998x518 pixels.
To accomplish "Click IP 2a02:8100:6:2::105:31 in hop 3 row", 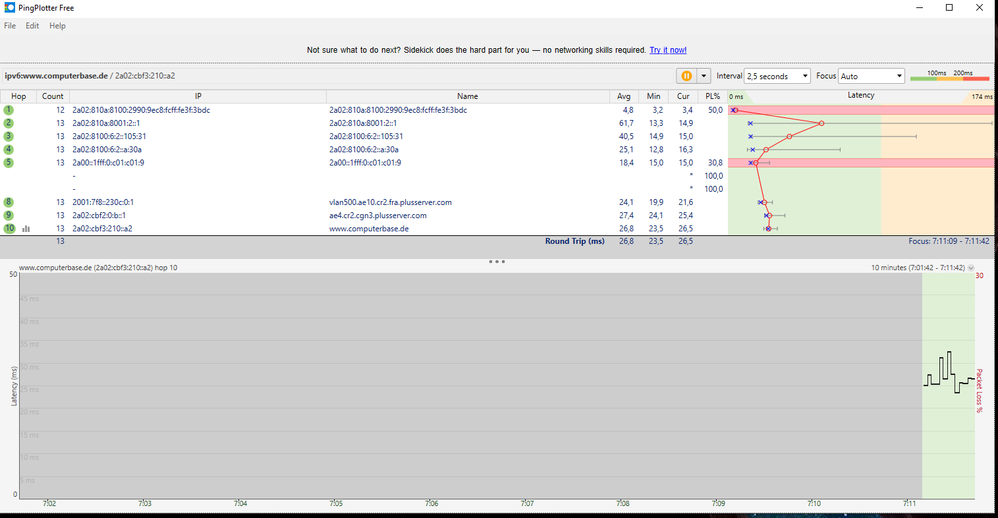I will coord(109,136).
